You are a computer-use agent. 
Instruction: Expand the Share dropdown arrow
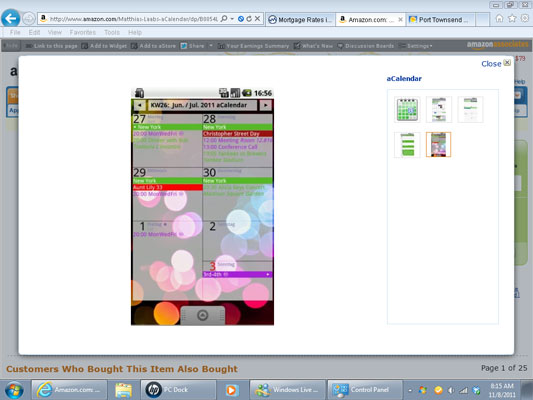pos(211,46)
